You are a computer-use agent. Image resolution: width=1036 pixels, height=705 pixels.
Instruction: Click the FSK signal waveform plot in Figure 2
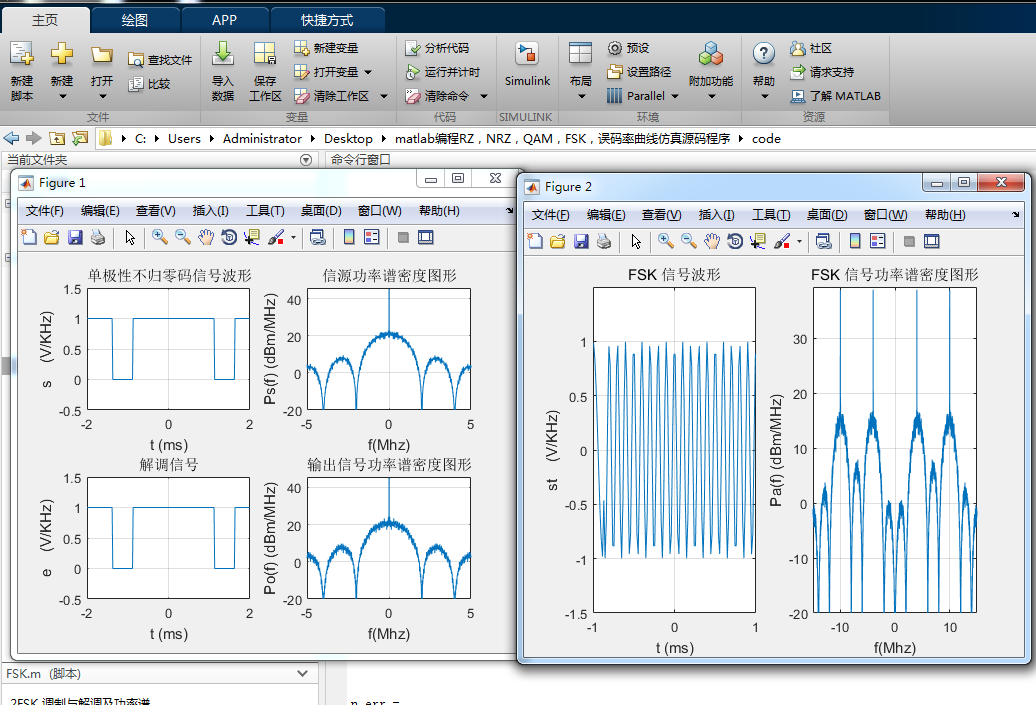[674, 449]
